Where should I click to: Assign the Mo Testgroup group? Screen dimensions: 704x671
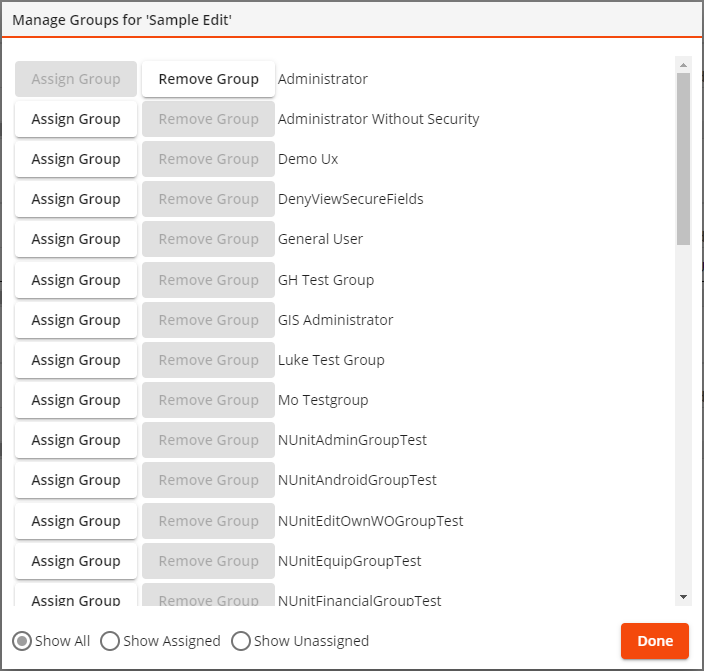click(76, 400)
